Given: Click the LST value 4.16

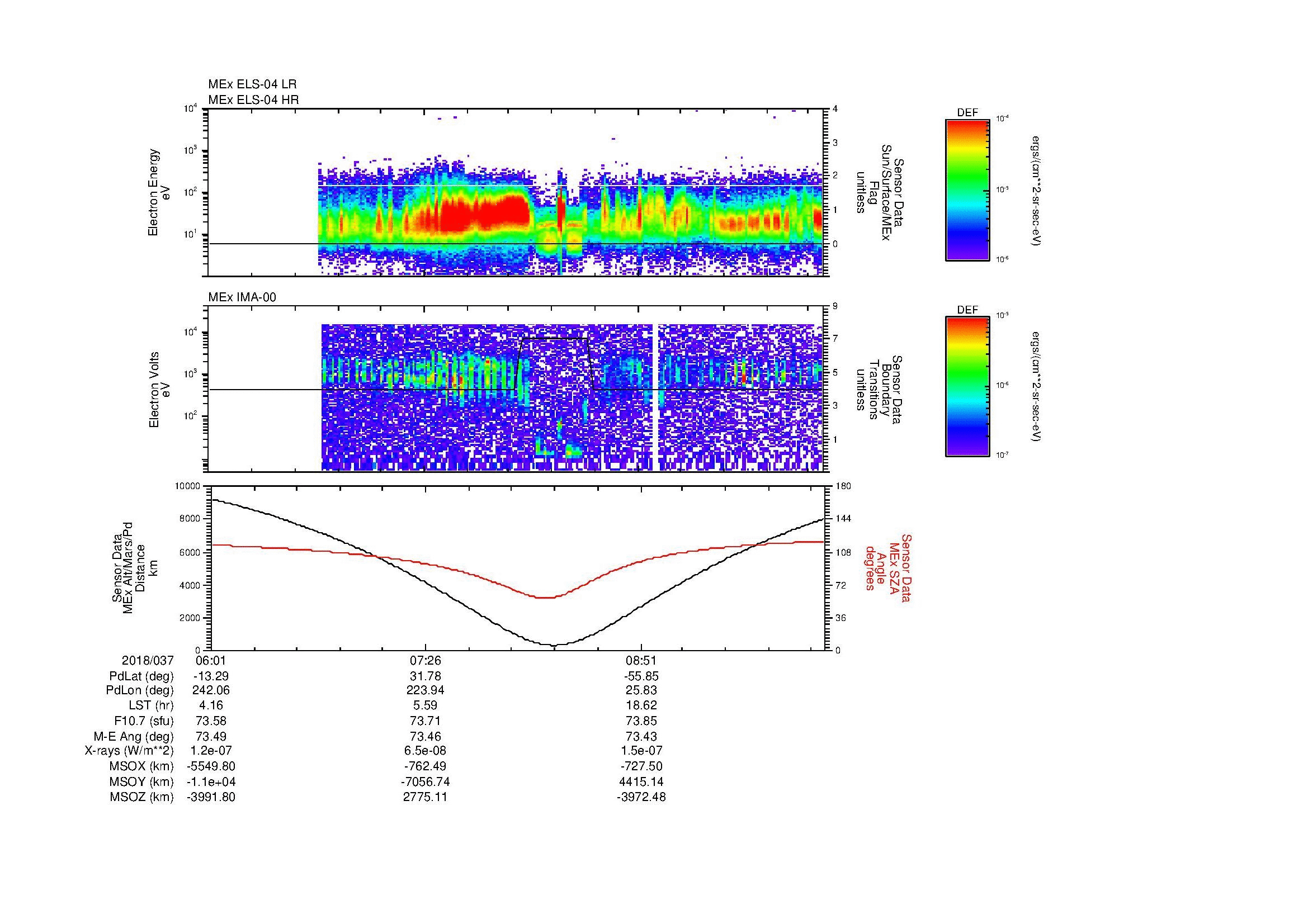Looking at the screenshot, I should (x=211, y=705).
